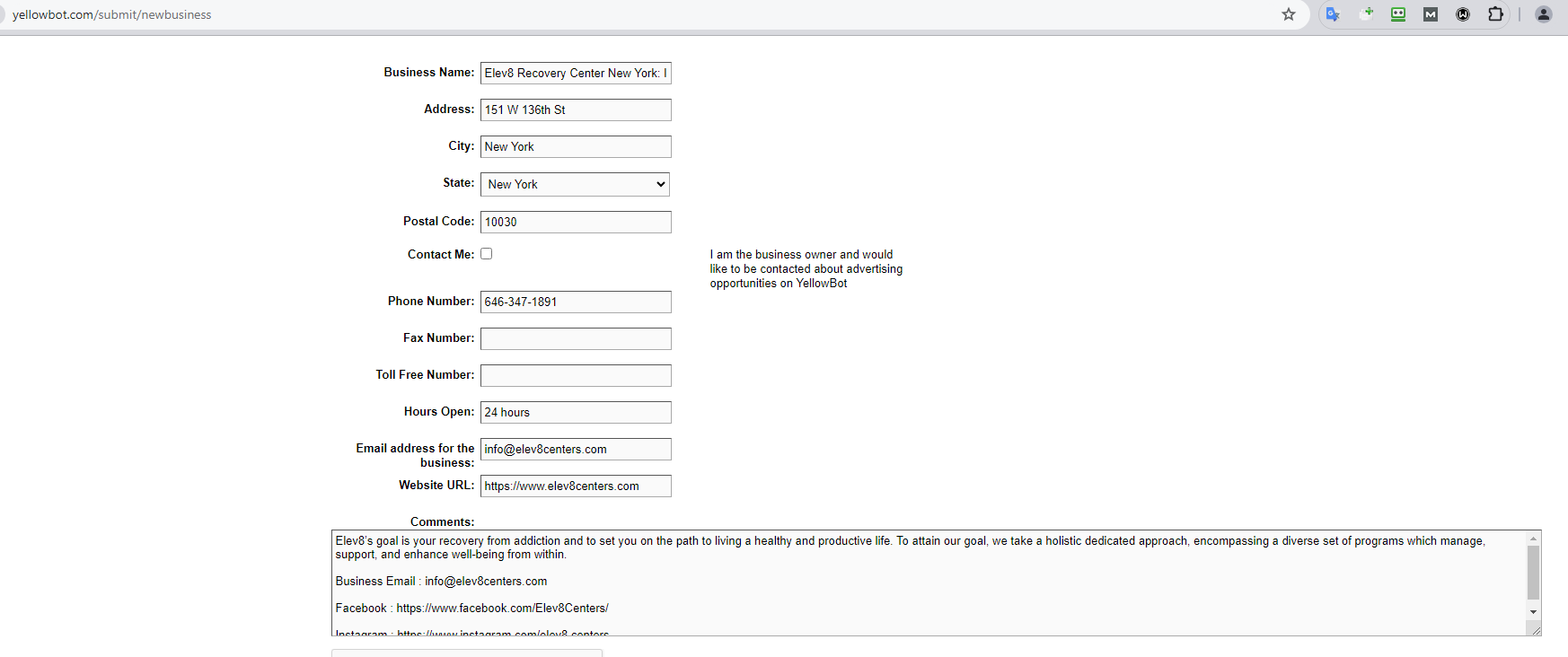Viewport: 1568px width, 657px height.
Task: Click the Comments label
Action: click(x=443, y=522)
